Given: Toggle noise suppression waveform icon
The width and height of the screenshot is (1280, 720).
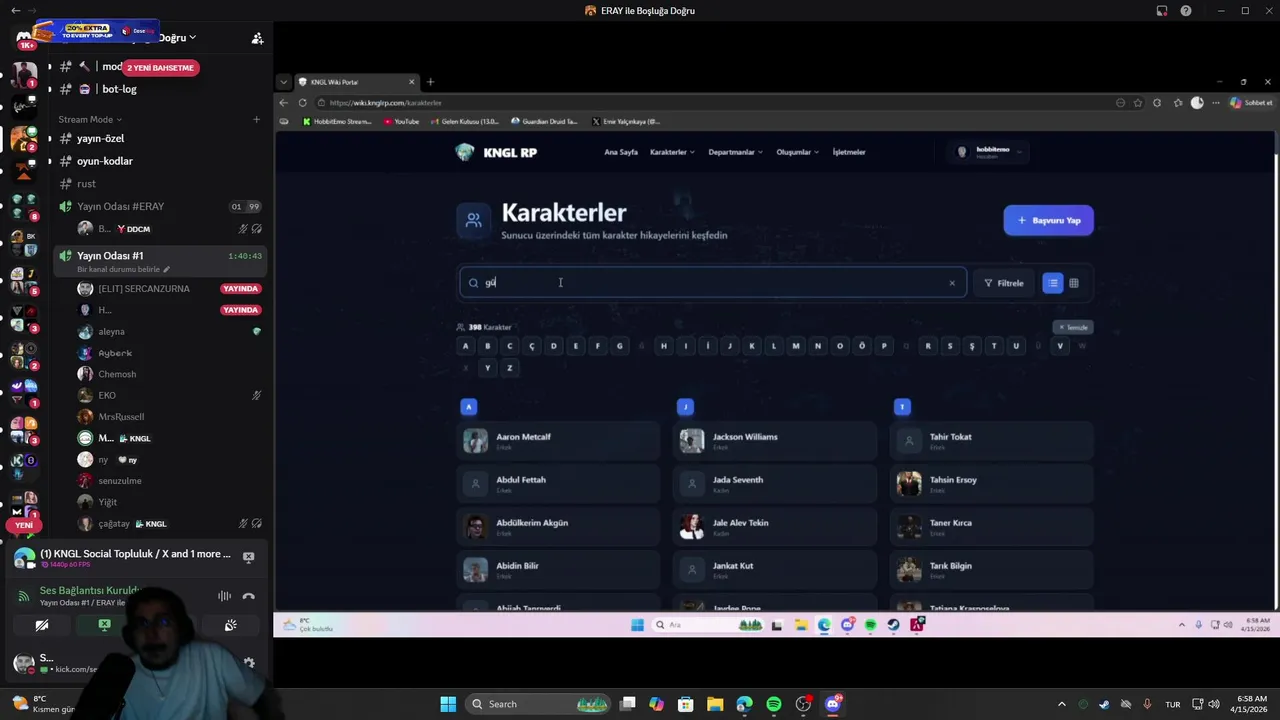Looking at the screenshot, I should [224, 596].
